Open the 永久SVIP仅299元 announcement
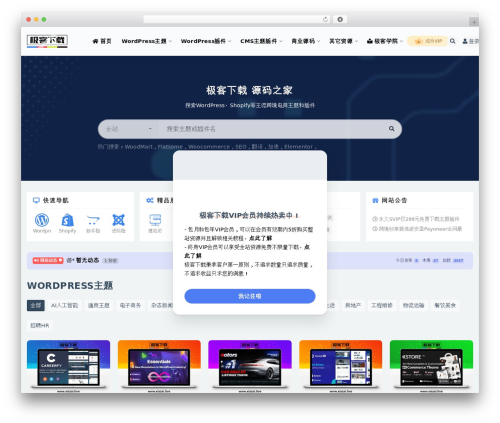Screen dimensions: 500x423 [416, 219]
